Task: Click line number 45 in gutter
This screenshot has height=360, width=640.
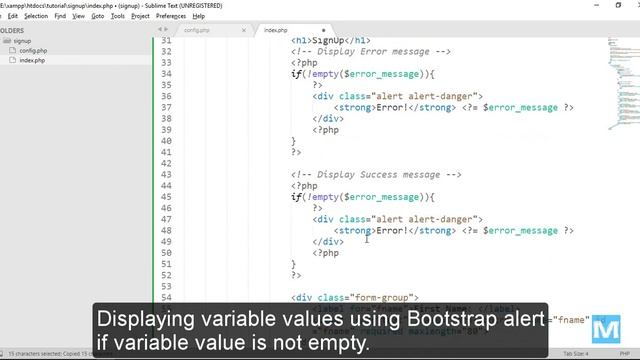Action: 166,197
